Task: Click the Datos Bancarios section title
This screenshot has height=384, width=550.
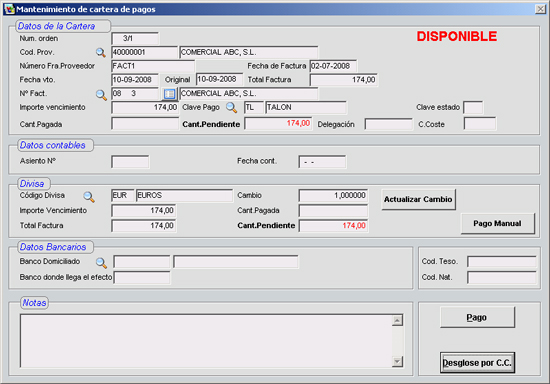Action: (53, 247)
